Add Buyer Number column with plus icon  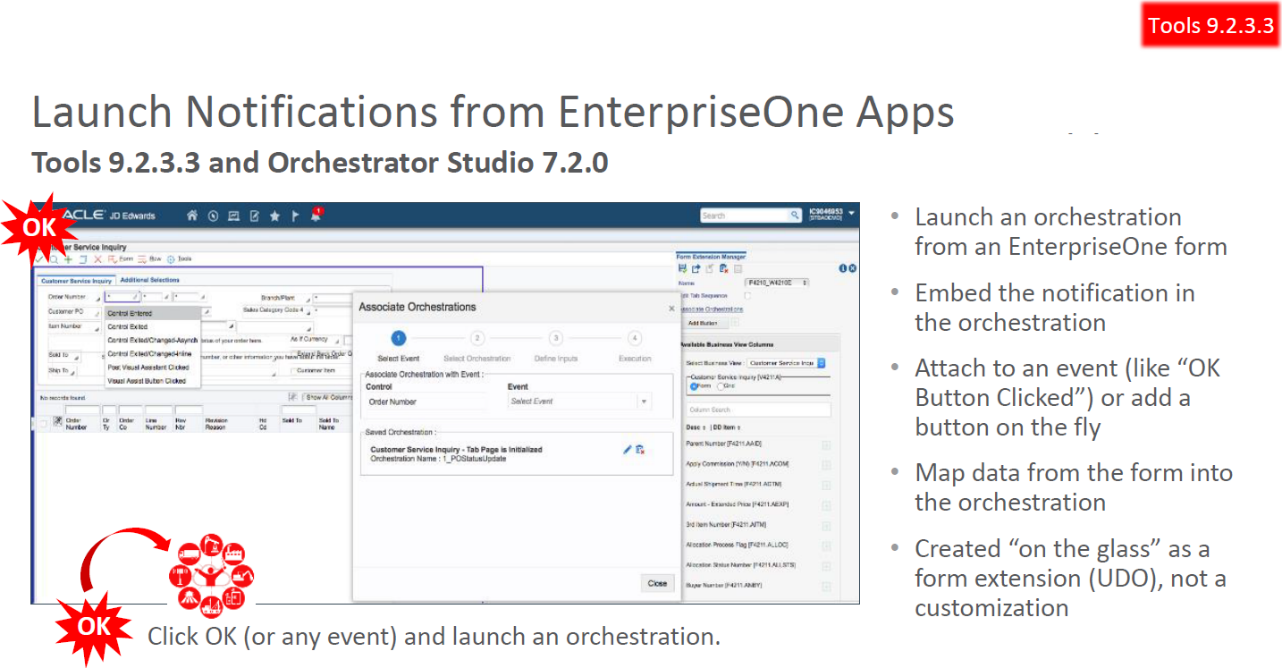[x=826, y=585]
